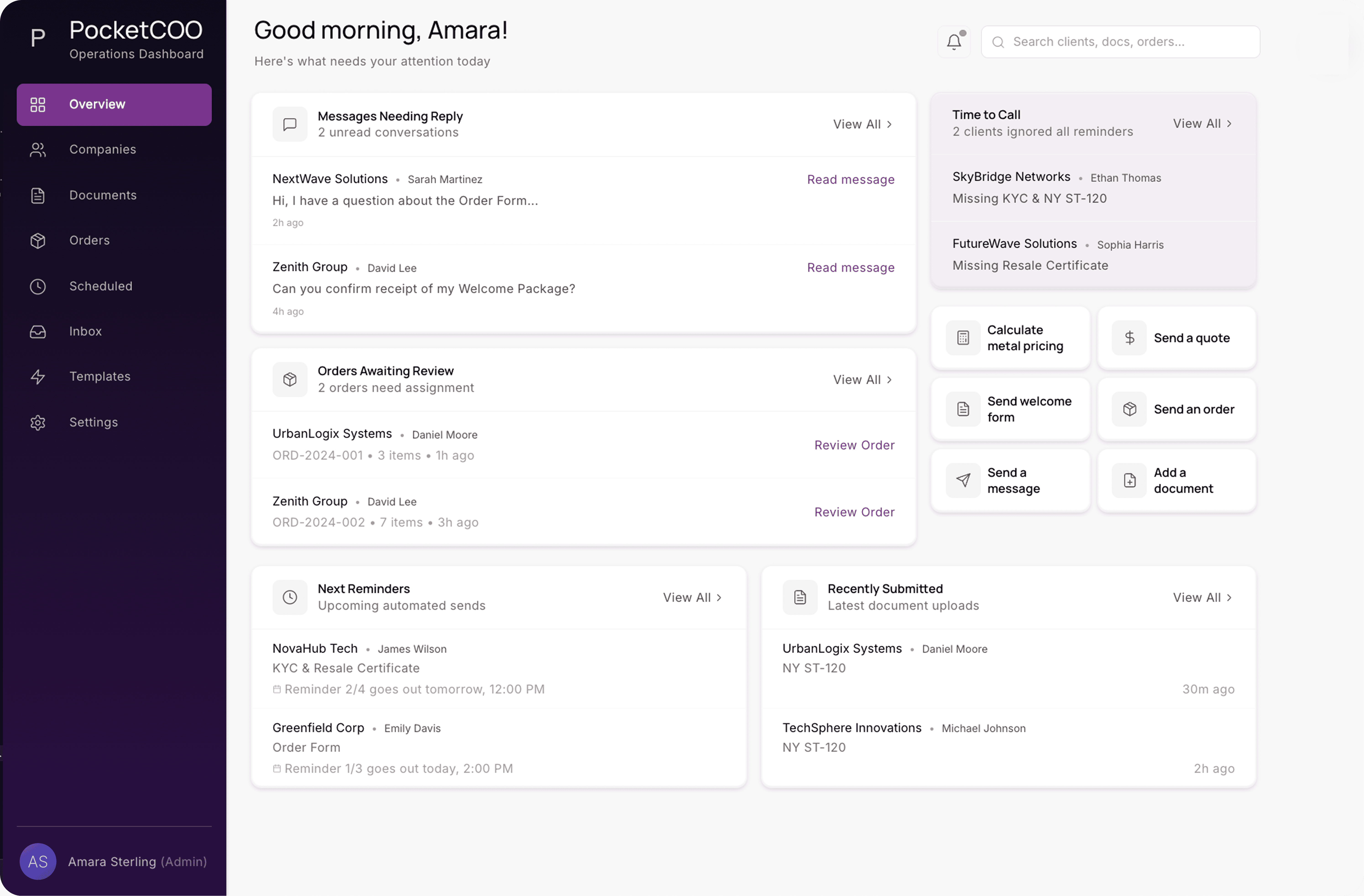Screen dimensions: 1364x896
Task: Review Order ORD-2024-002 for Zenith Group
Action: coord(854,511)
